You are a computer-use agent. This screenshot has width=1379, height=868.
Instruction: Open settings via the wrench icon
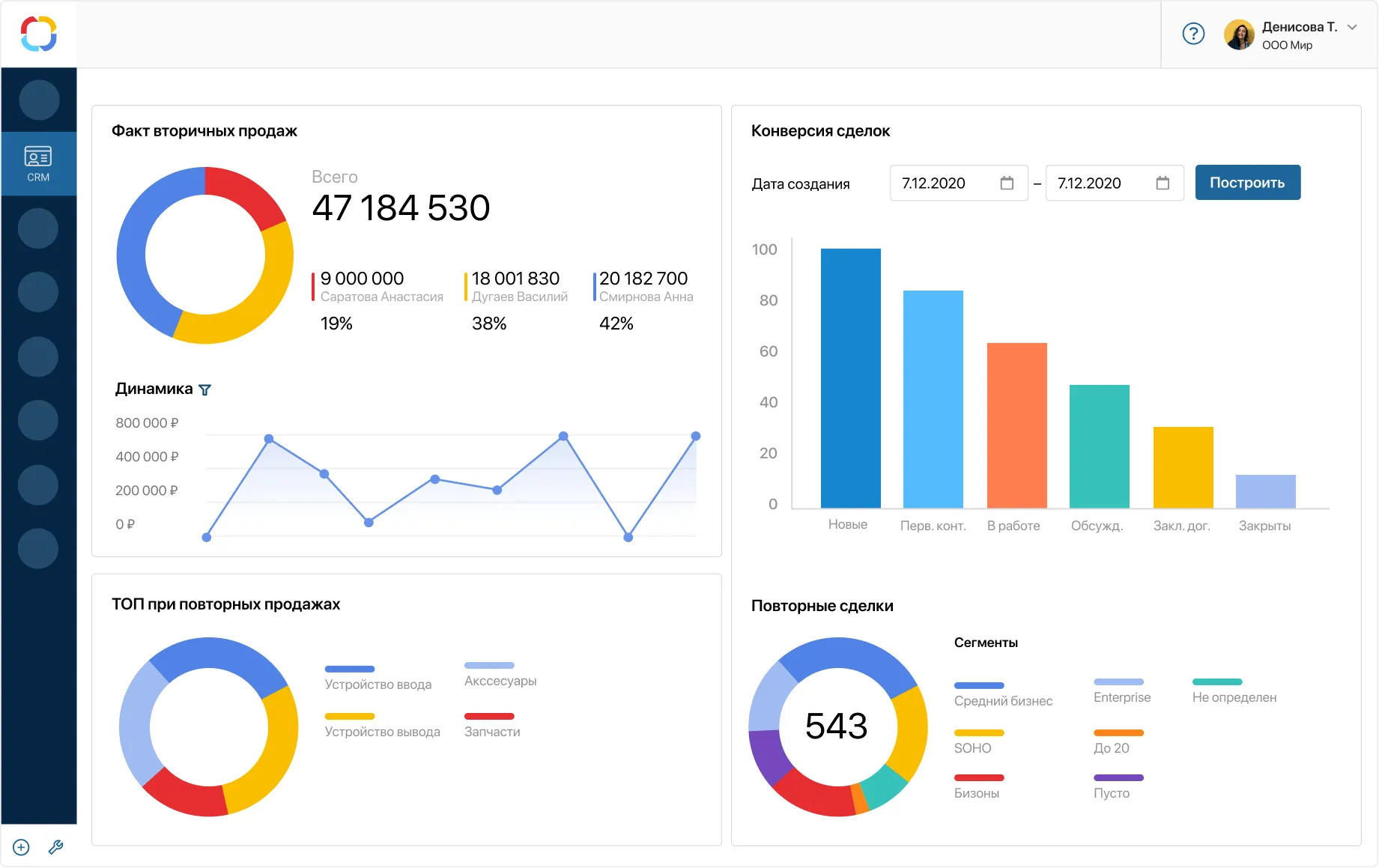pyautogui.click(x=54, y=848)
